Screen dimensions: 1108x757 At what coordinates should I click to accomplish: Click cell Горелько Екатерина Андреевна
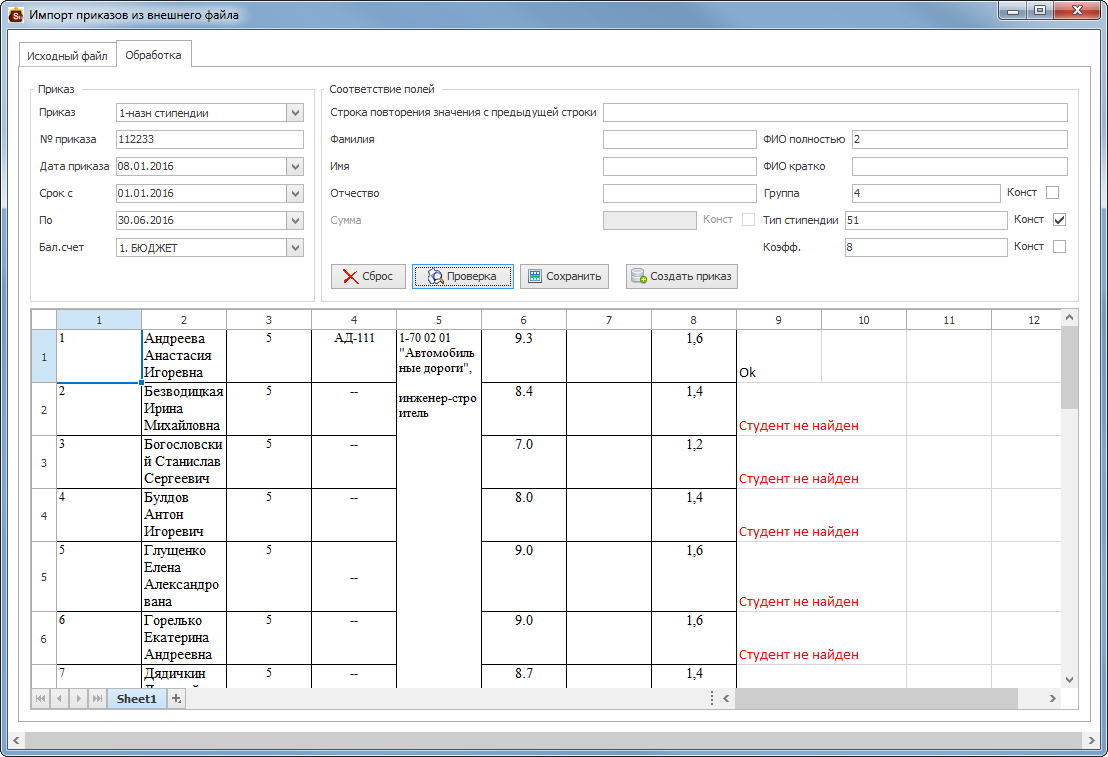coord(184,638)
